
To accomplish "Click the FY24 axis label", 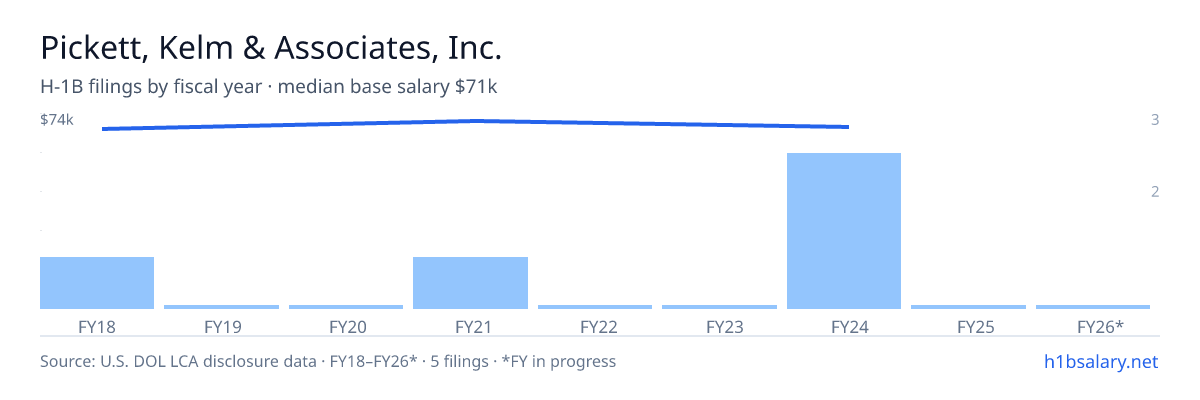I will coord(844,326).
